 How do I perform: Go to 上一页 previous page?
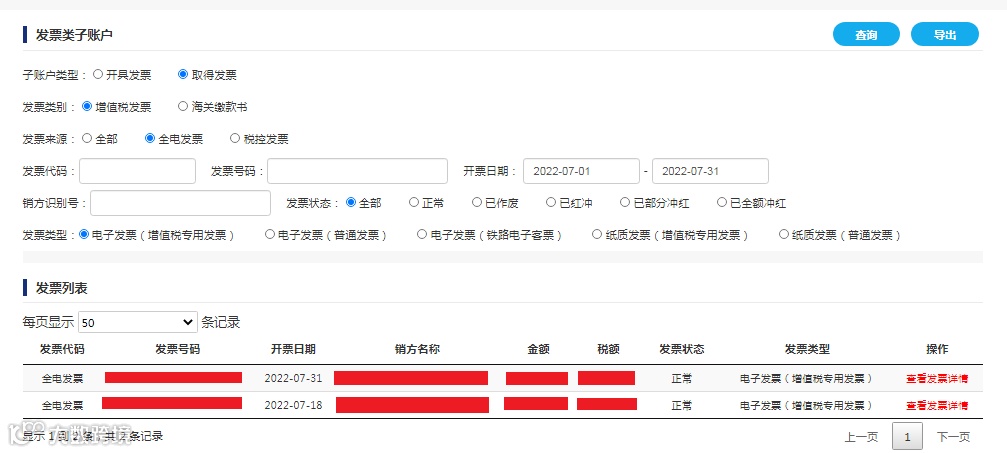[861, 437]
